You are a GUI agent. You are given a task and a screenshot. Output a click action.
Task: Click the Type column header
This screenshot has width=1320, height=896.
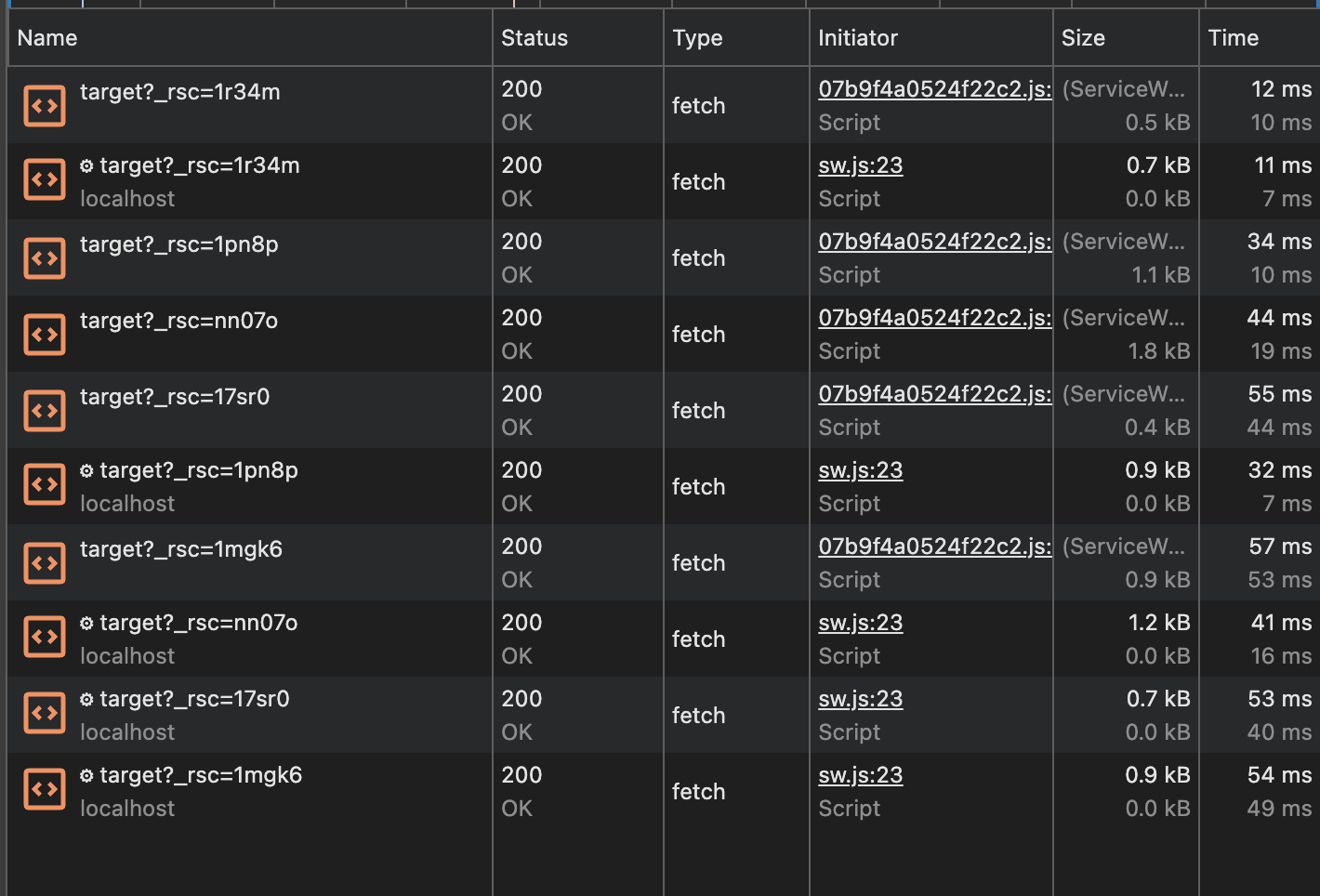697,37
